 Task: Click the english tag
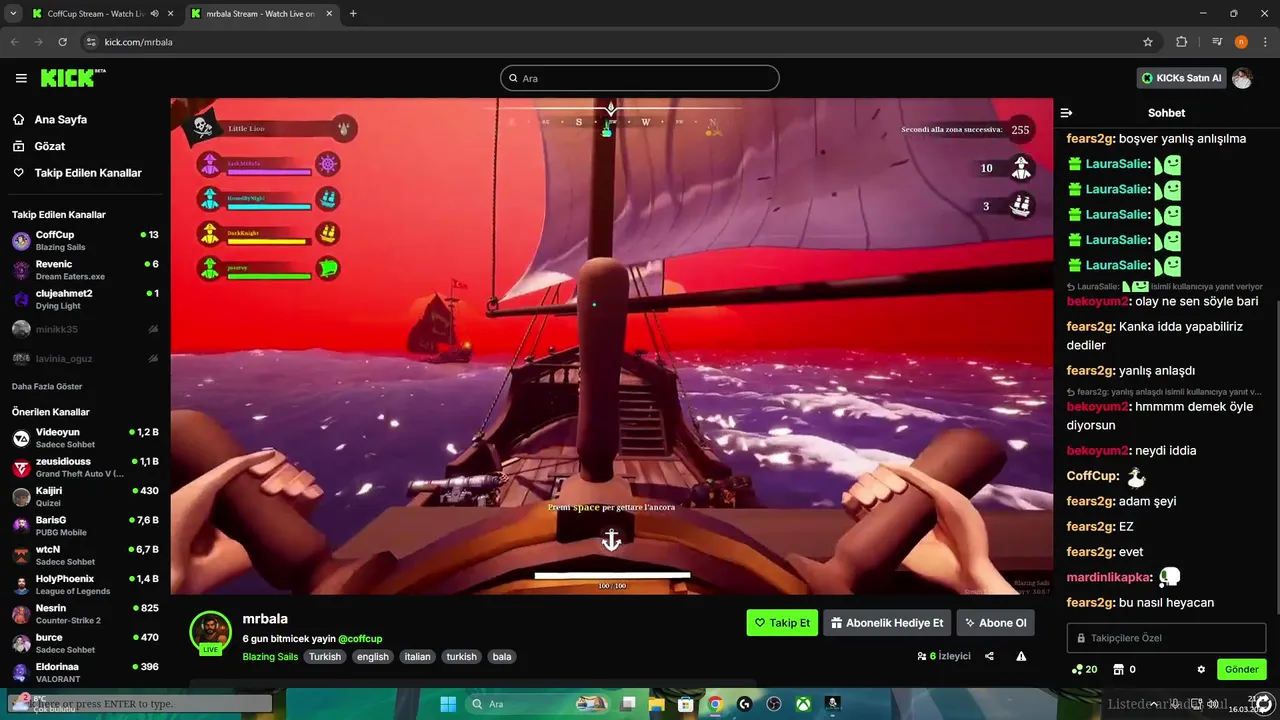pos(373,657)
